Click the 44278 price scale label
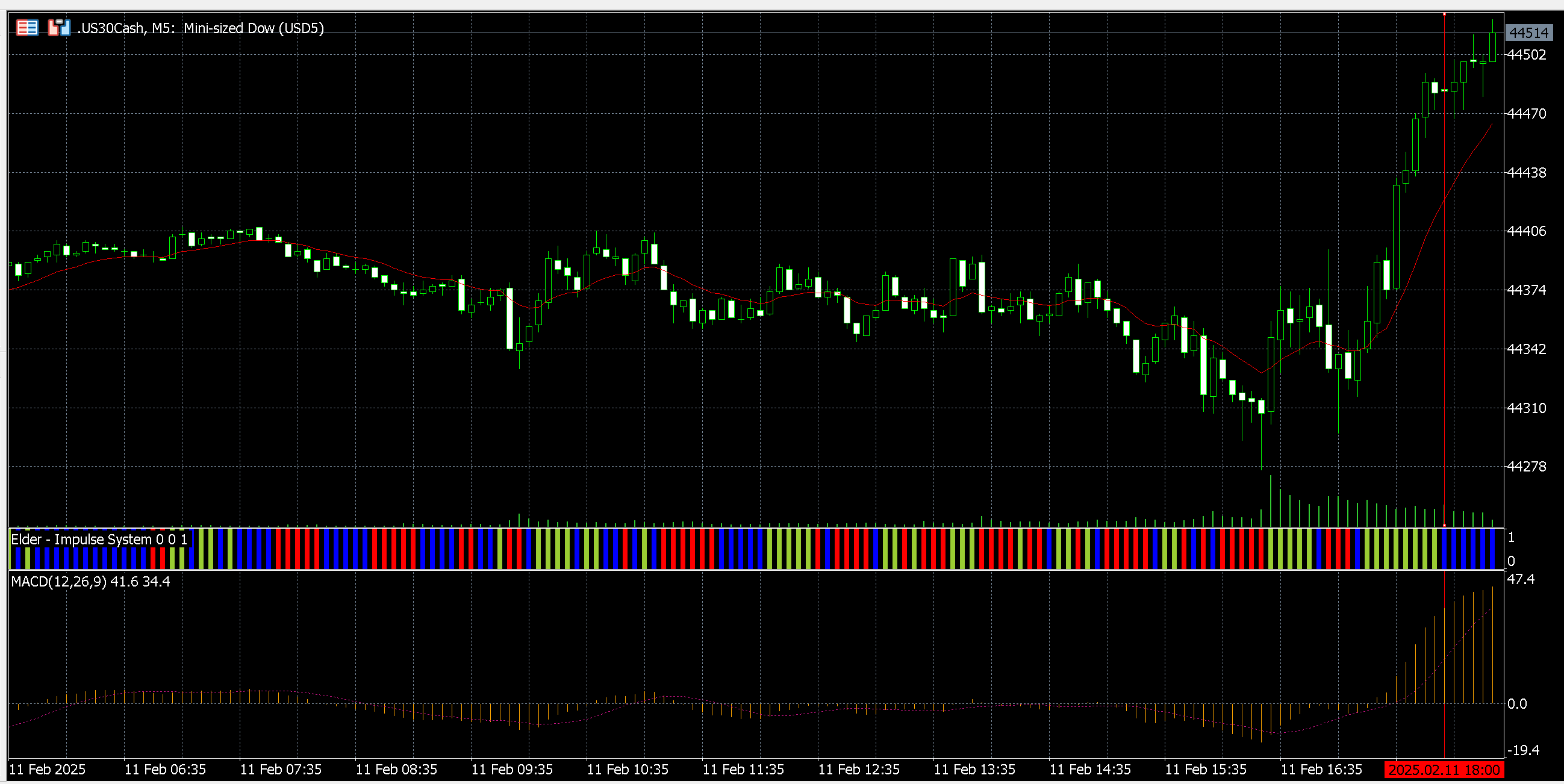The height and width of the screenshot is (784, 1564). [x=1526, y=467]
